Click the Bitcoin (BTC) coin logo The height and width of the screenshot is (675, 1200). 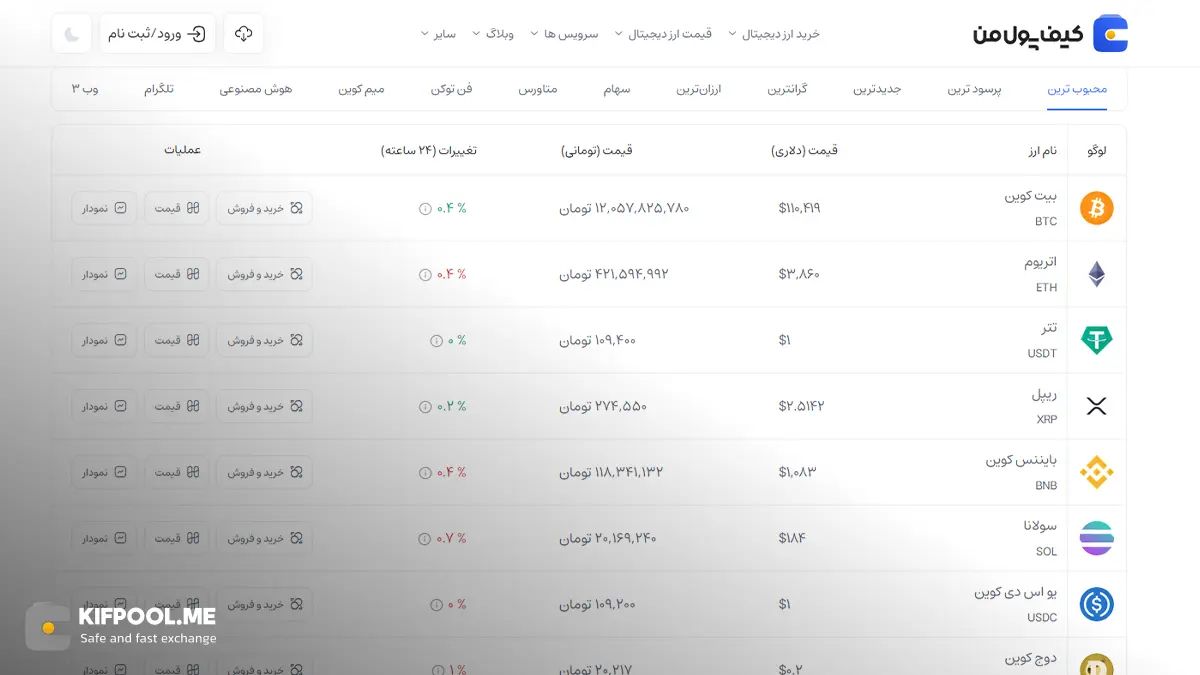(x=1096, y=208)
